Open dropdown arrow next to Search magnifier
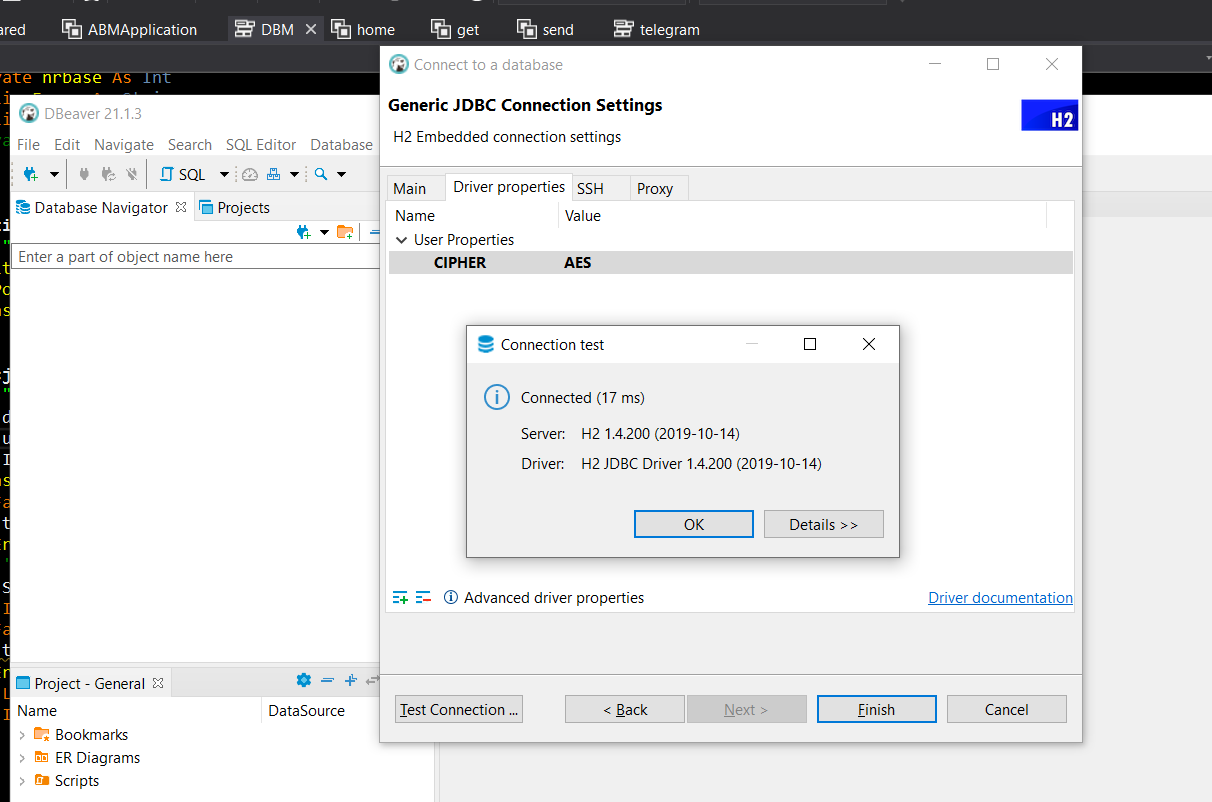 (x=341, y=175)
